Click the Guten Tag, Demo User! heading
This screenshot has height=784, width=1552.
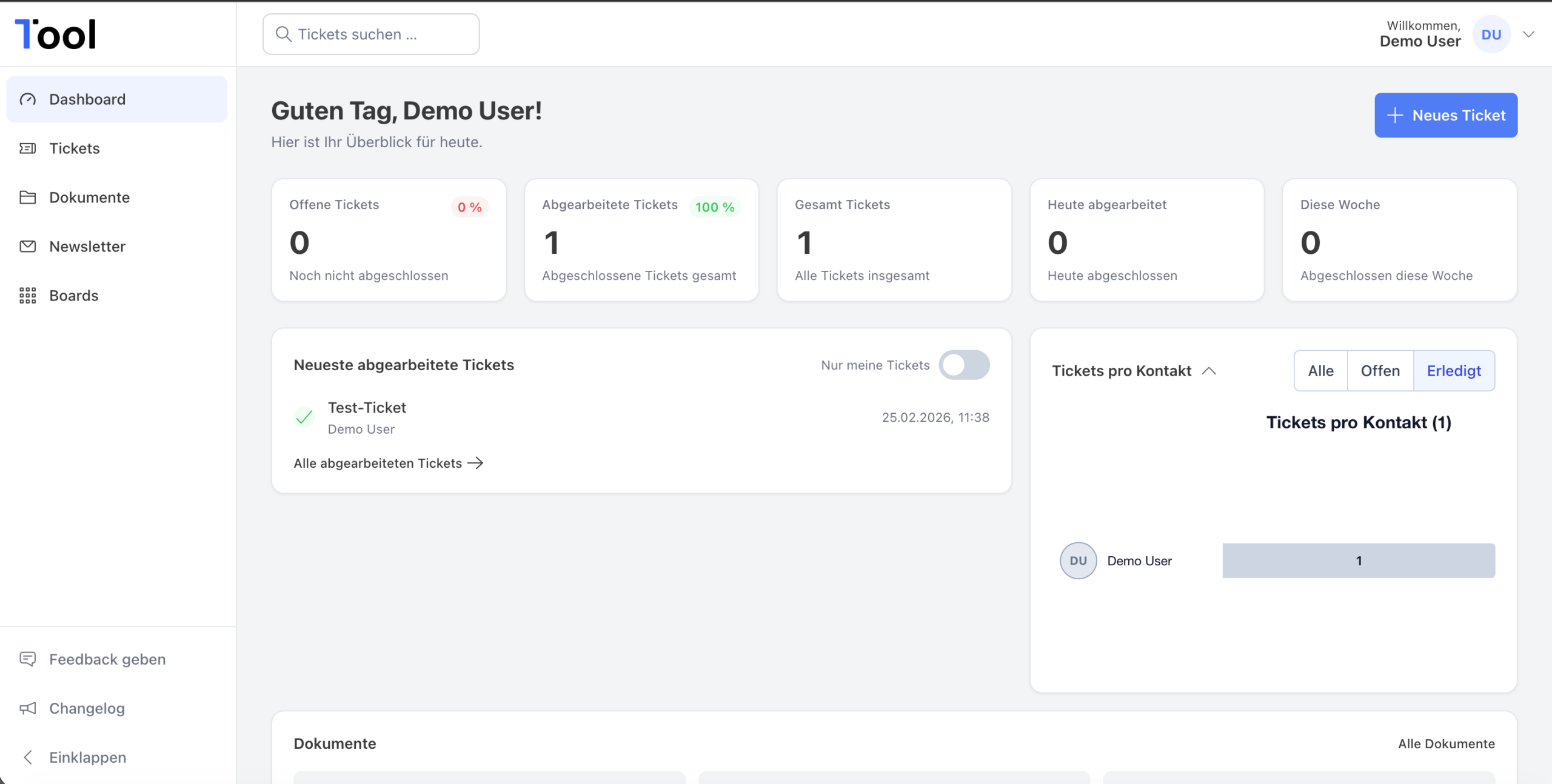[407, 111]
